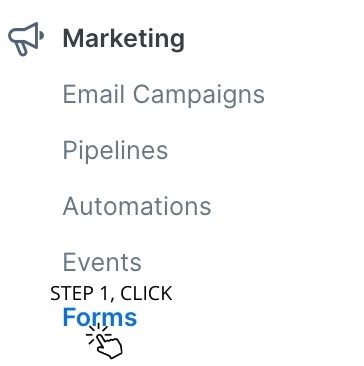The image size is (364, 366).
Task: Collapse the Marketing navigation group
Action: coord(123,39)
